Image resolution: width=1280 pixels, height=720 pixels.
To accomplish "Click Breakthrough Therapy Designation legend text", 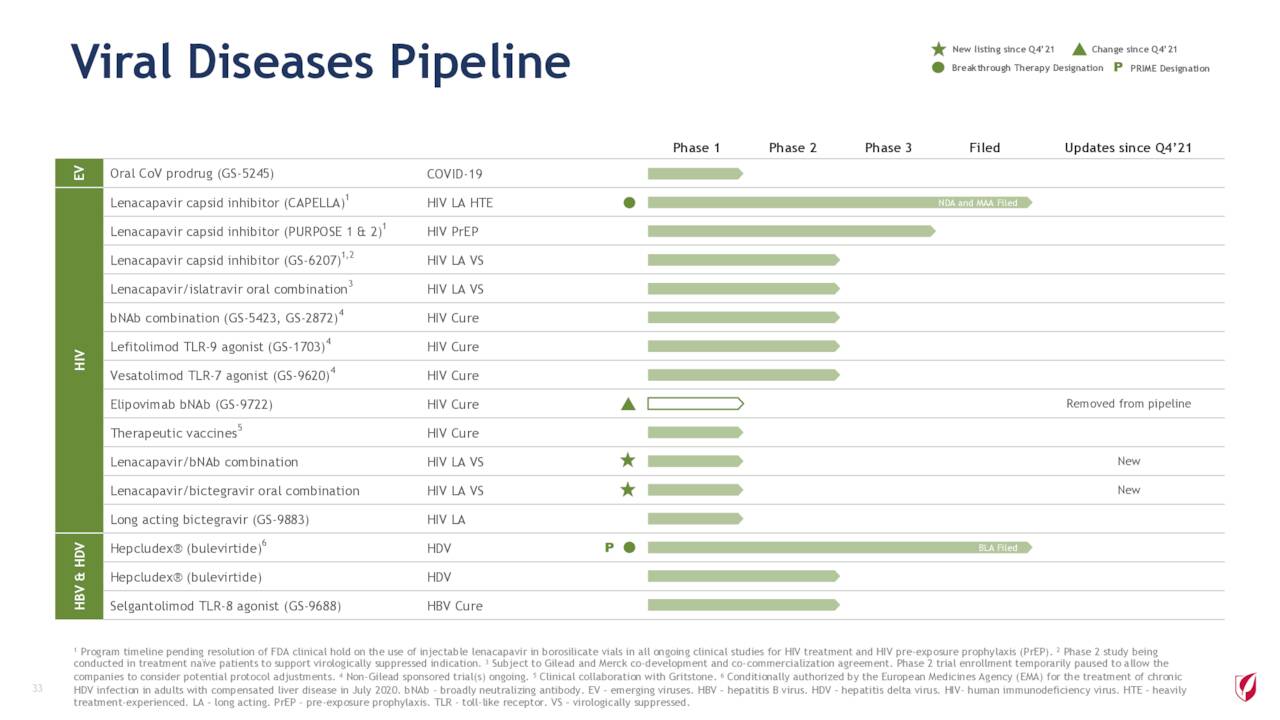I will 1027,68.
